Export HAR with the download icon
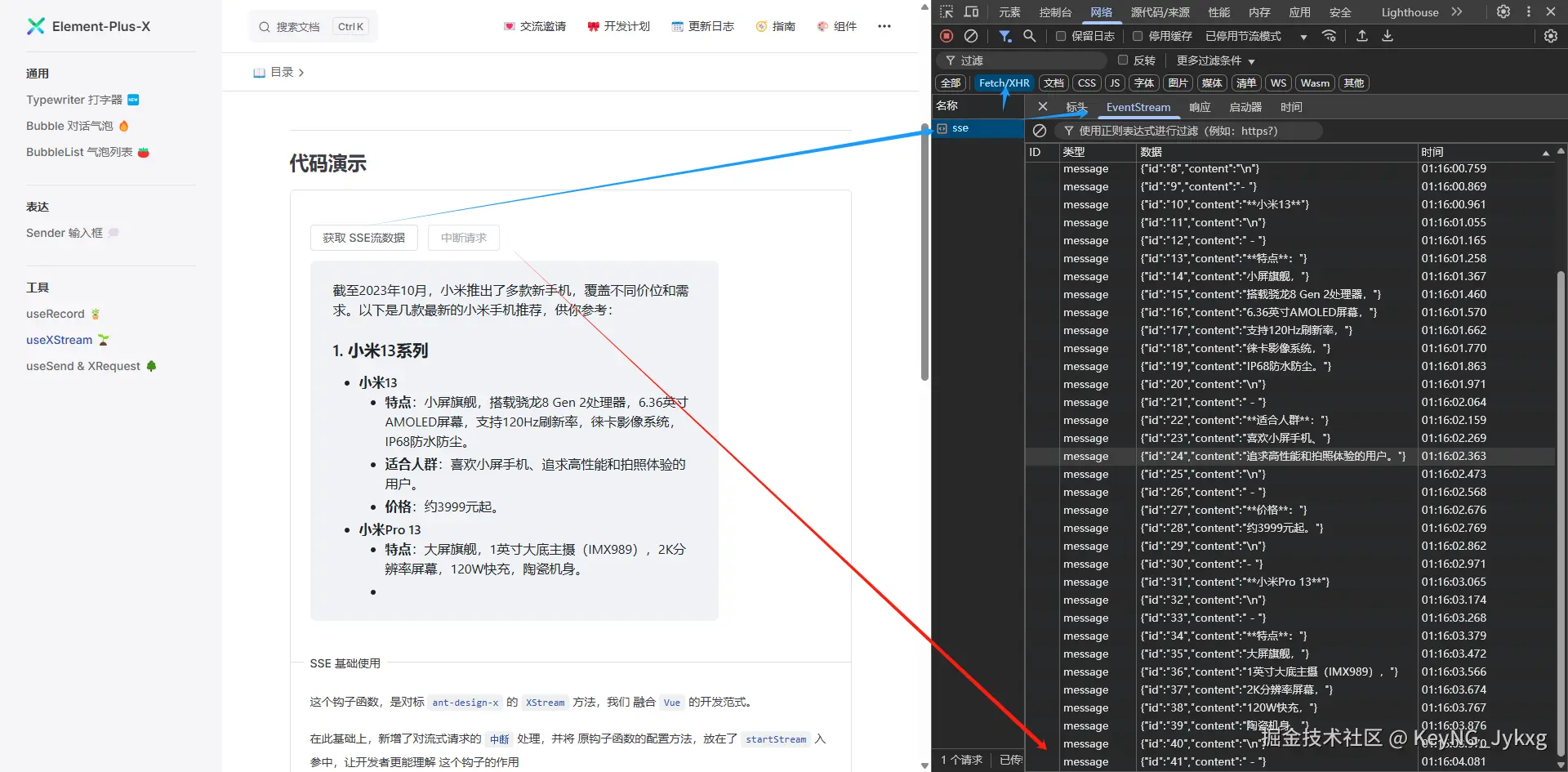 (1388, 36)
